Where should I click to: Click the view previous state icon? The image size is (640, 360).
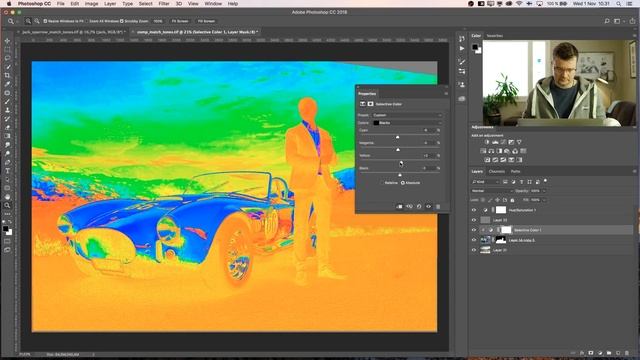409,207
